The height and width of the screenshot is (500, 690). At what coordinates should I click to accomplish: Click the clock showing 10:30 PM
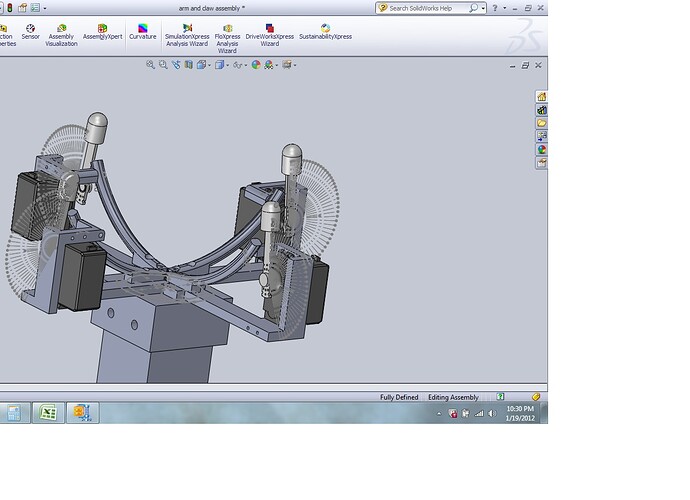click(520, 409)
